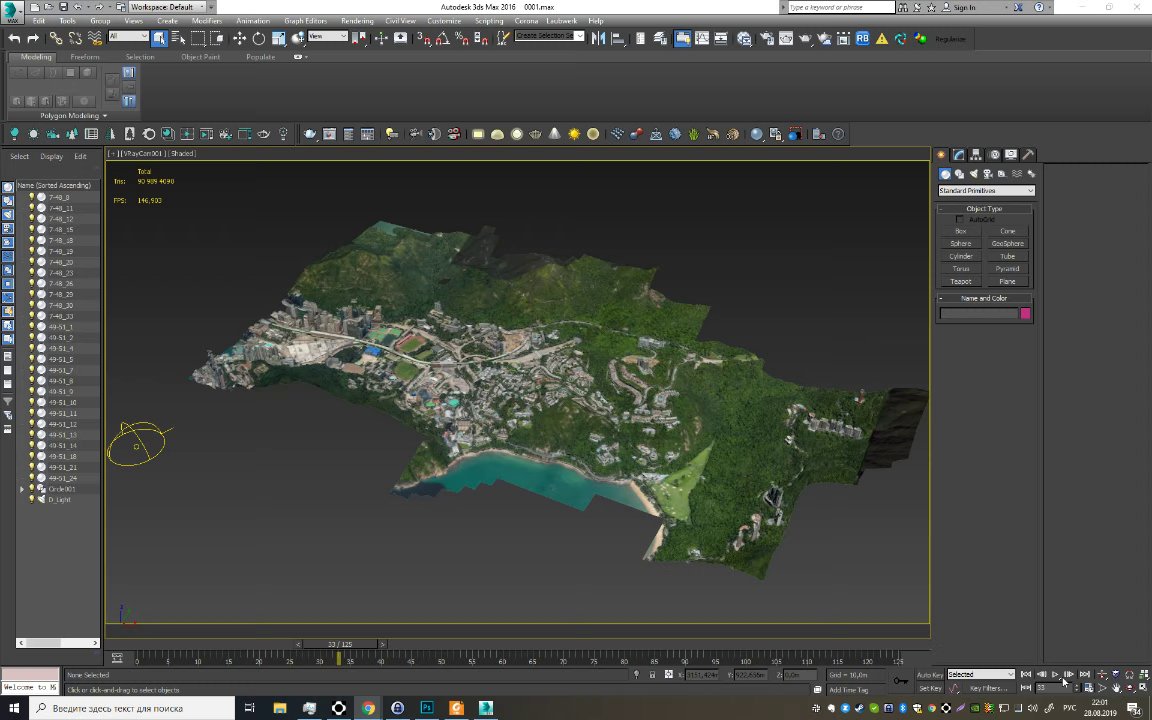This screenshot has width=1152, height=720.
Task: Switch to the Freeform ribbon tab
Action: coord(85,57)
